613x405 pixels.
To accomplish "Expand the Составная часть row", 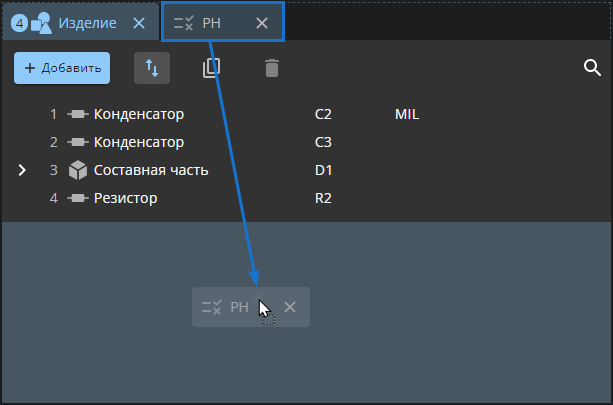I will point(22,170).
